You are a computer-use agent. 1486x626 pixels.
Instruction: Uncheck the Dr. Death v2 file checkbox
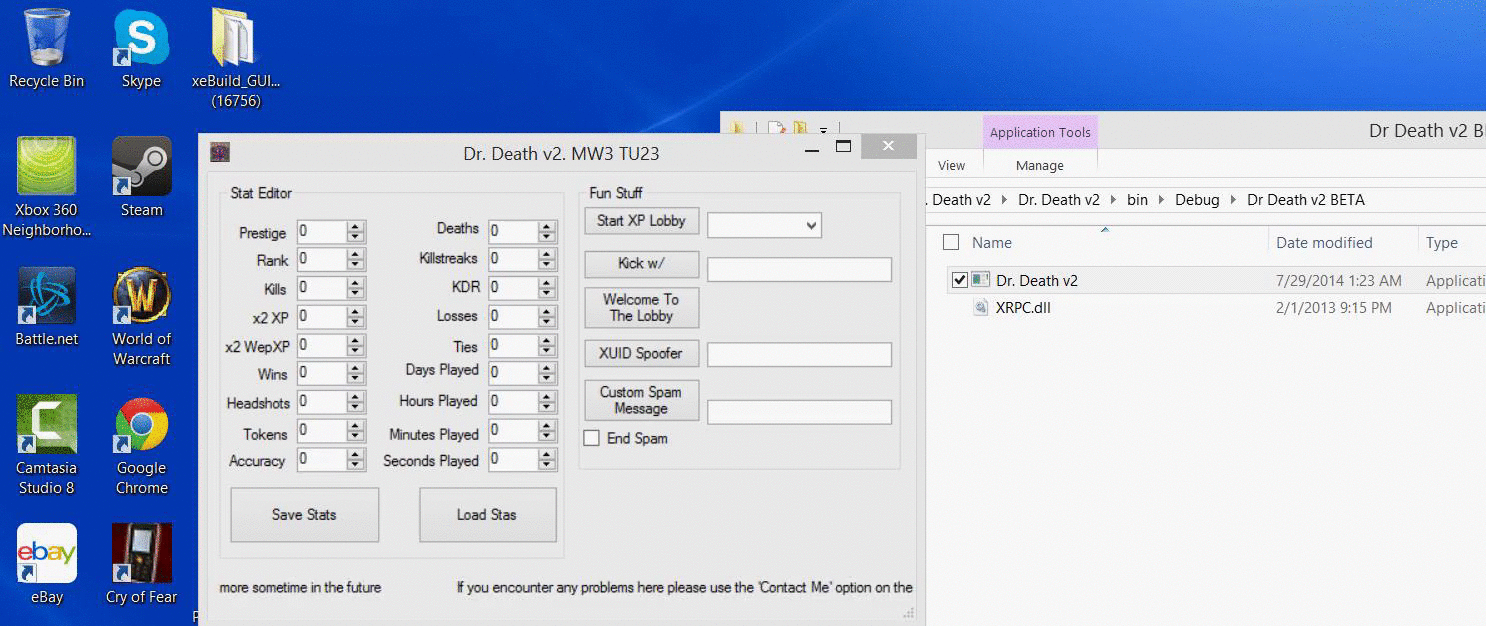(x=959, y=281)
